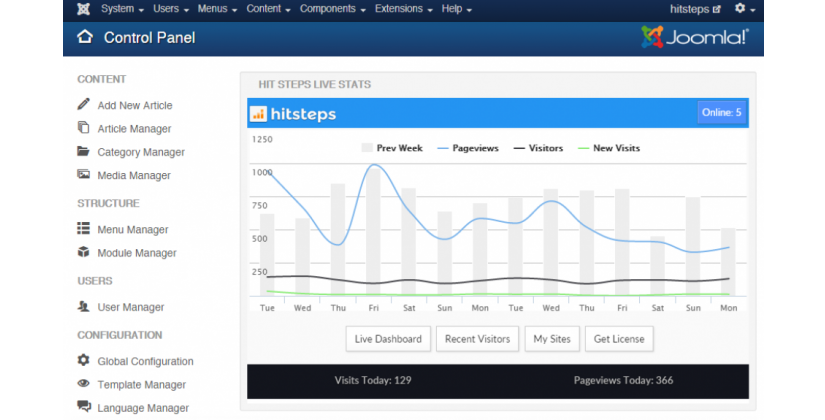This screenshot has height=420, width=825.
Task: Click the Global Configuration gear icon
Action: [83, 360]
